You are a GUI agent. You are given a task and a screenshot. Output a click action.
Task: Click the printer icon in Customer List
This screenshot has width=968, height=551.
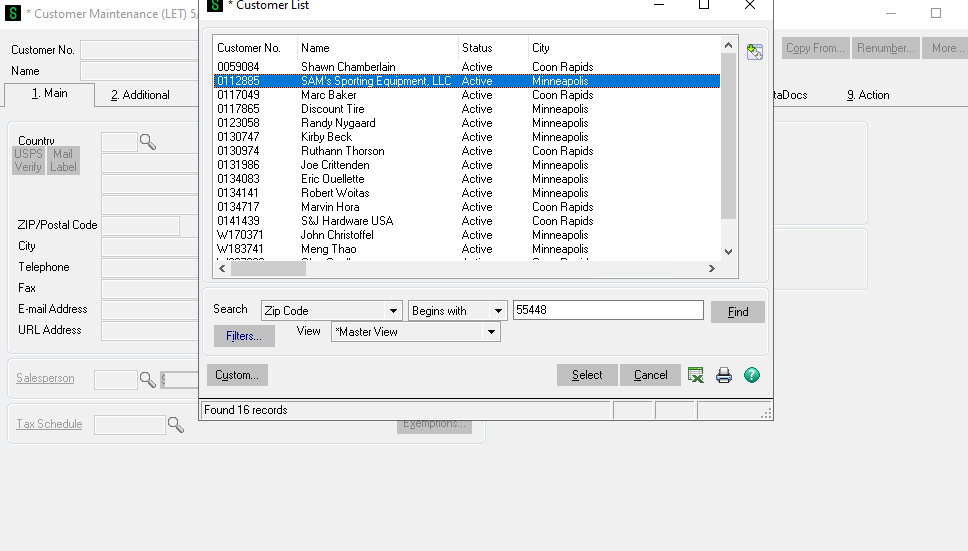[x=724, y=375]
